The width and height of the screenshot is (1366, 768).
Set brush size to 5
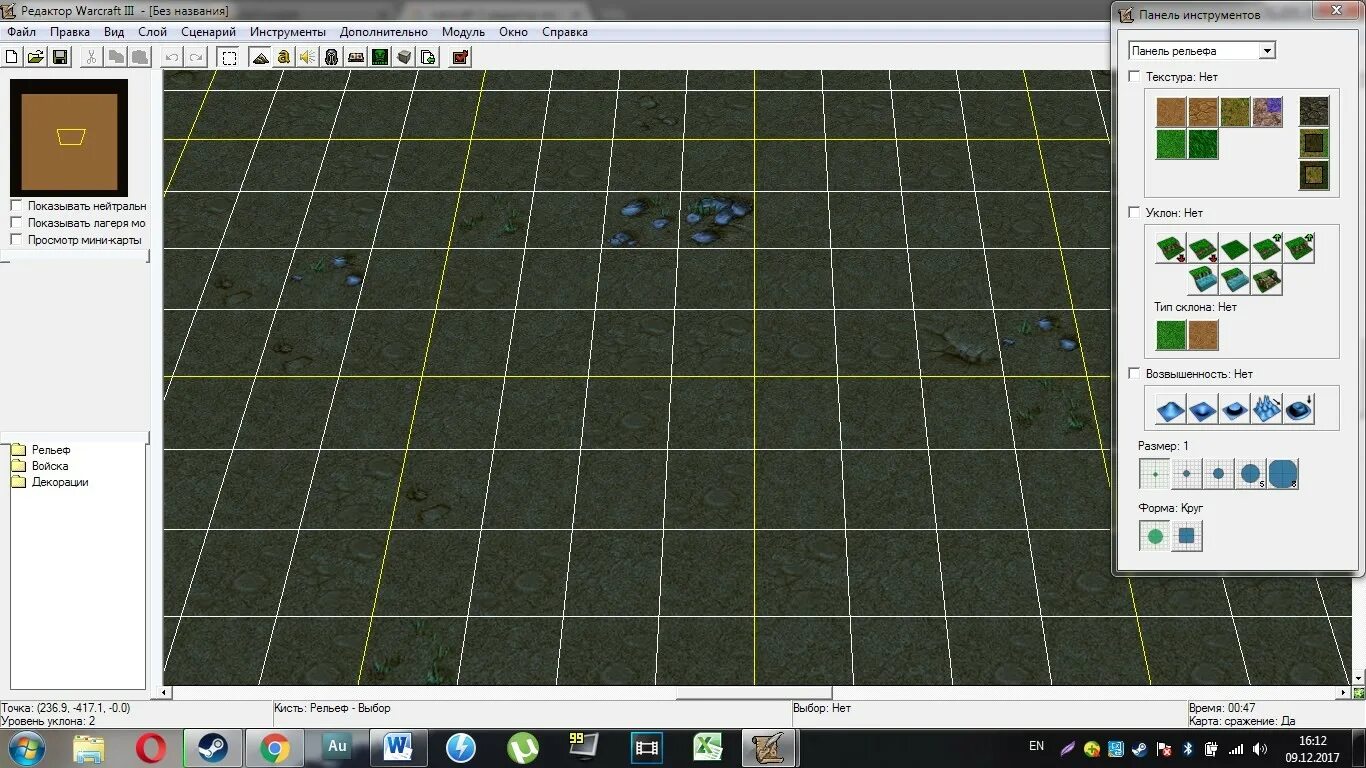pos(1251,473)
